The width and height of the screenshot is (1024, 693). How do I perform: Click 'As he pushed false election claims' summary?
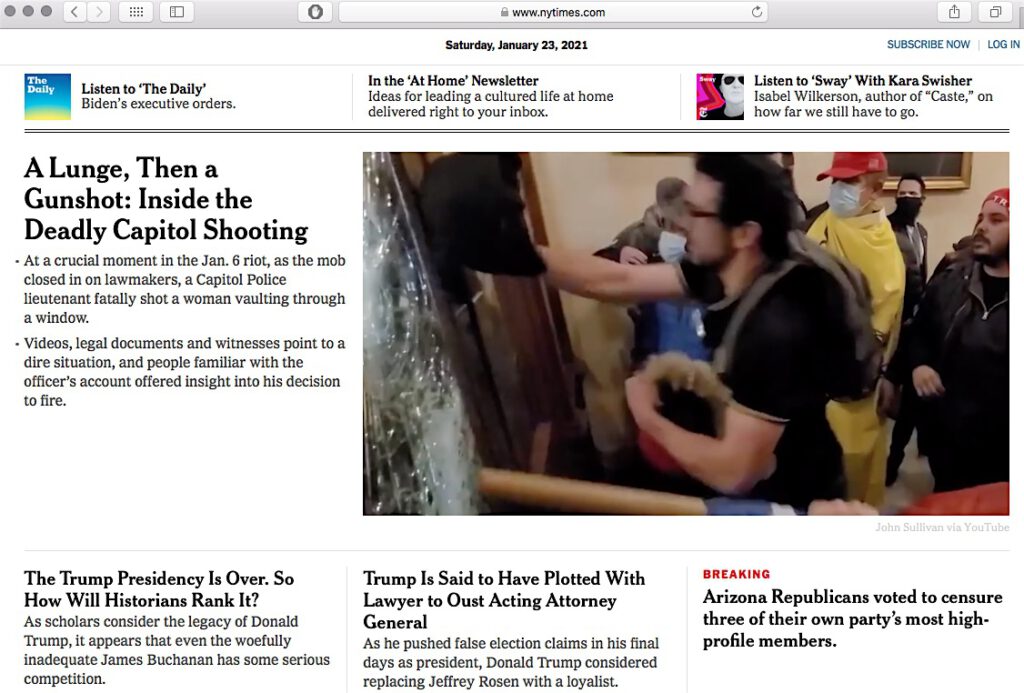click(x=511, y=662)
